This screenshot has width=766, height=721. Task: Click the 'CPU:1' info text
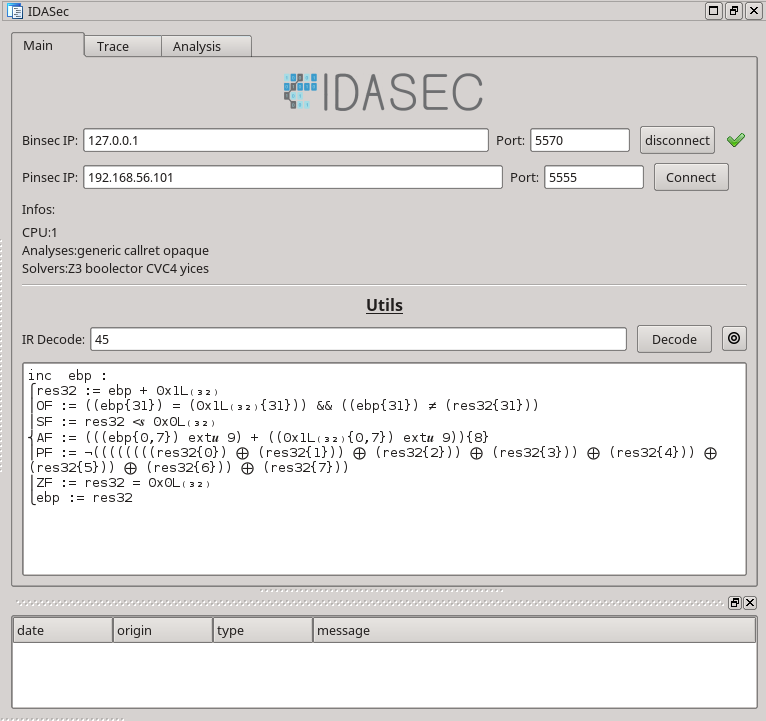coord(40,233)
